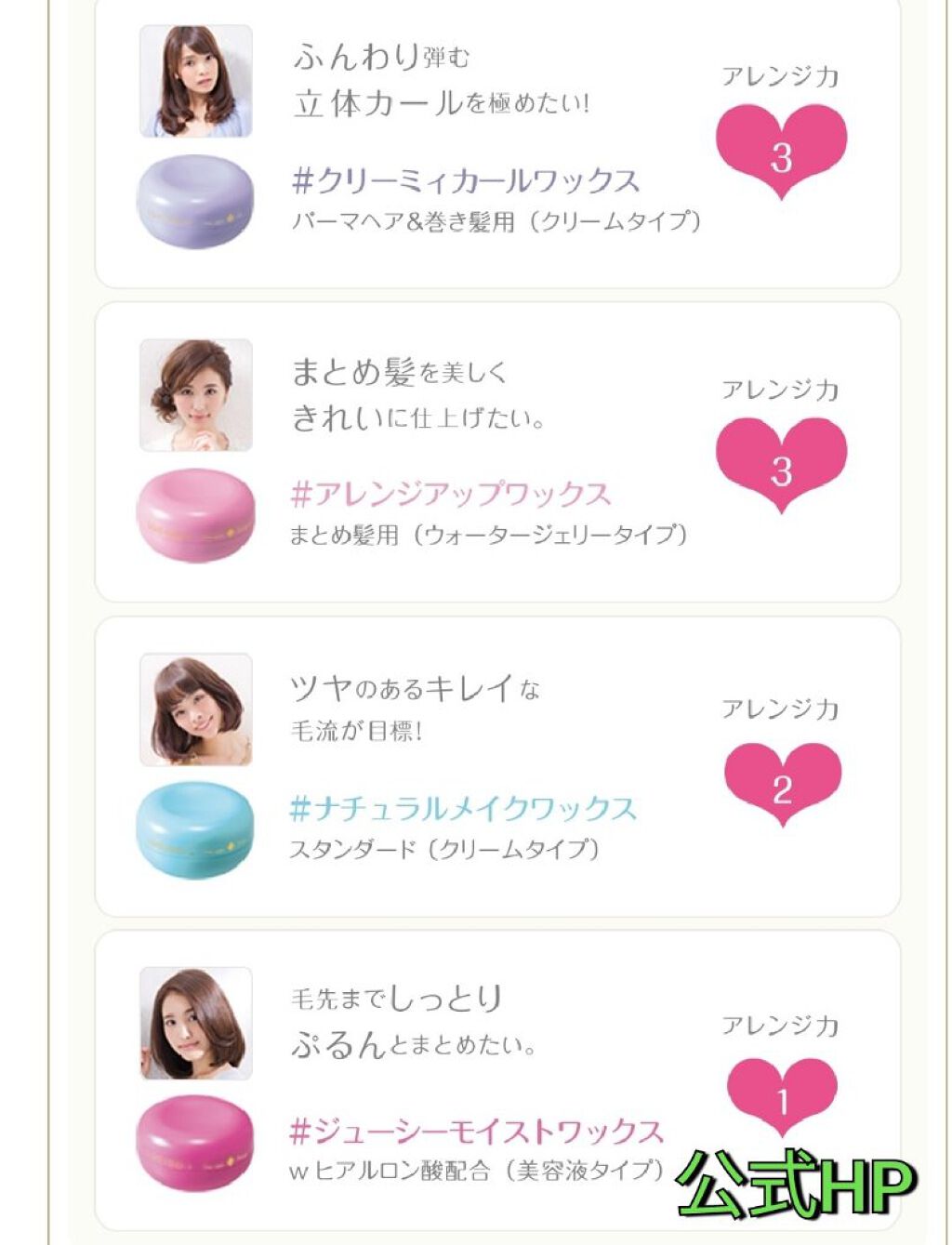Select the updo hairstyle model photo
Viewport: 952px width, 1245px height.
pyautogui.click(x=195, y=395)
